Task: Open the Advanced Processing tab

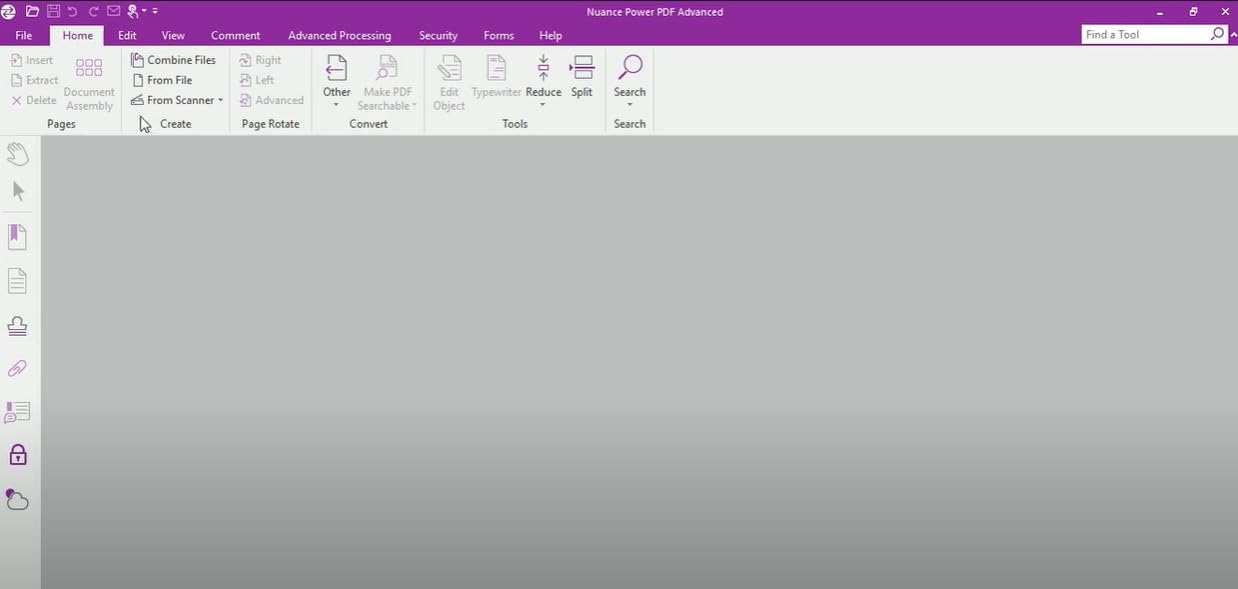Action: [339, 35]
